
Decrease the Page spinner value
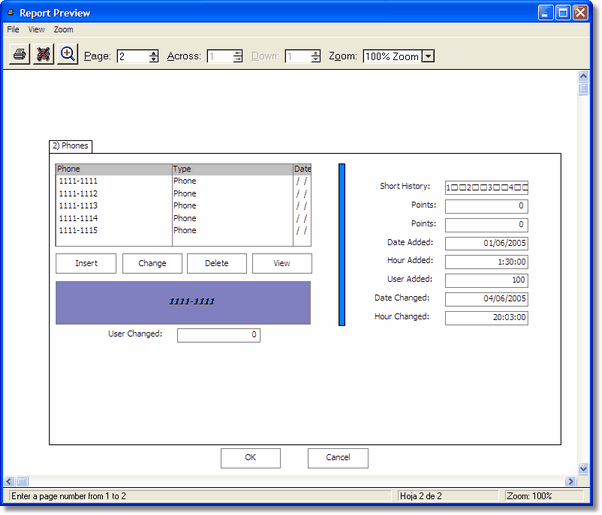click(154, 60)
